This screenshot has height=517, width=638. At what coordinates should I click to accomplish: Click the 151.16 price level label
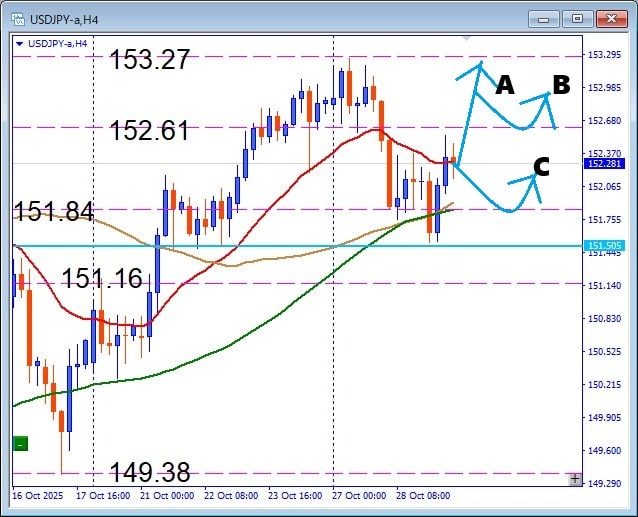(102, 279)
